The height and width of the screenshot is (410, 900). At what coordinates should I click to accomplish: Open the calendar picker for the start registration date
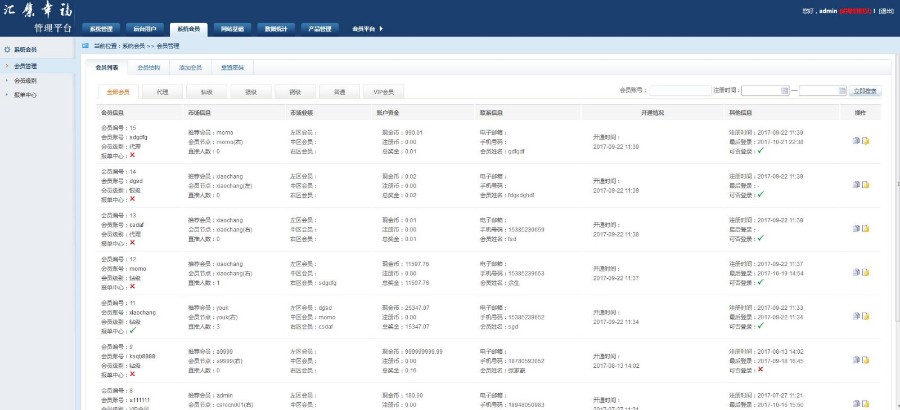785,91
